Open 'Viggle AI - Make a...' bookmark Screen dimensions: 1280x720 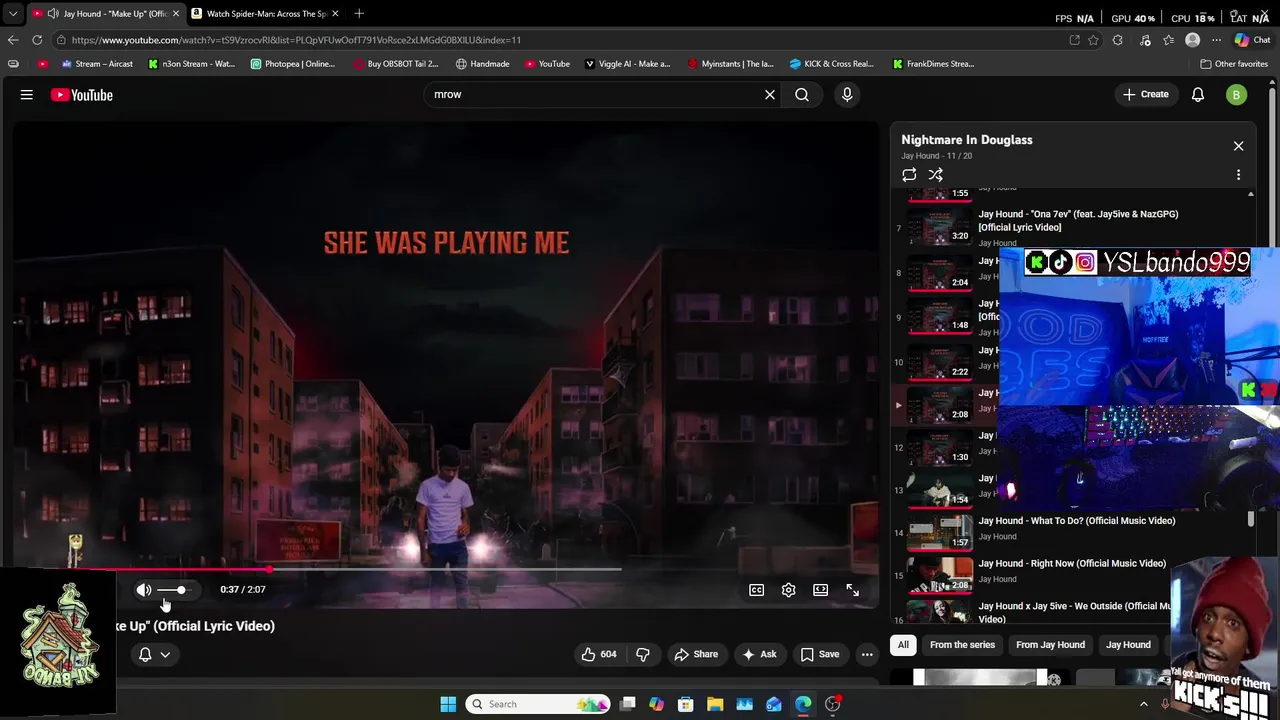point(627,64)
